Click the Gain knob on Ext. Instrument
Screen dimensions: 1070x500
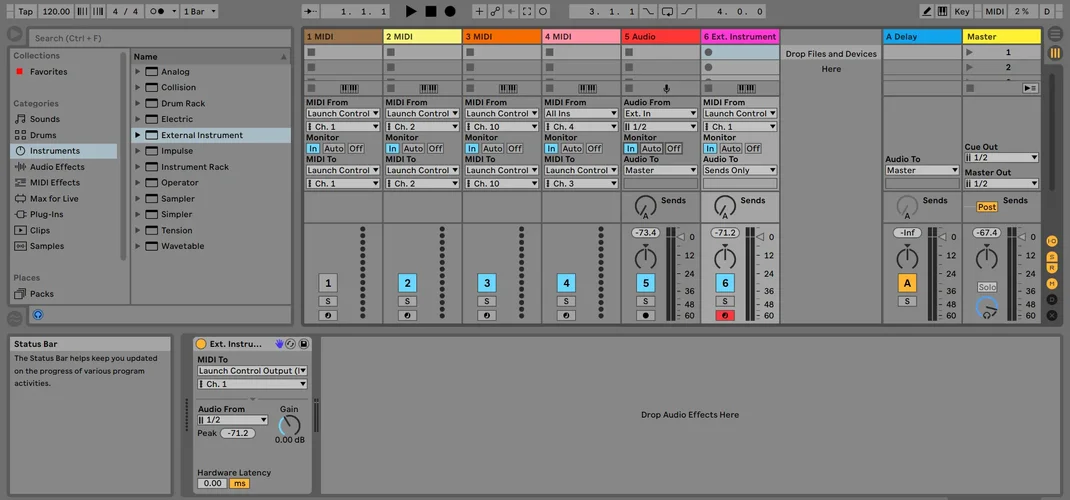289,425
